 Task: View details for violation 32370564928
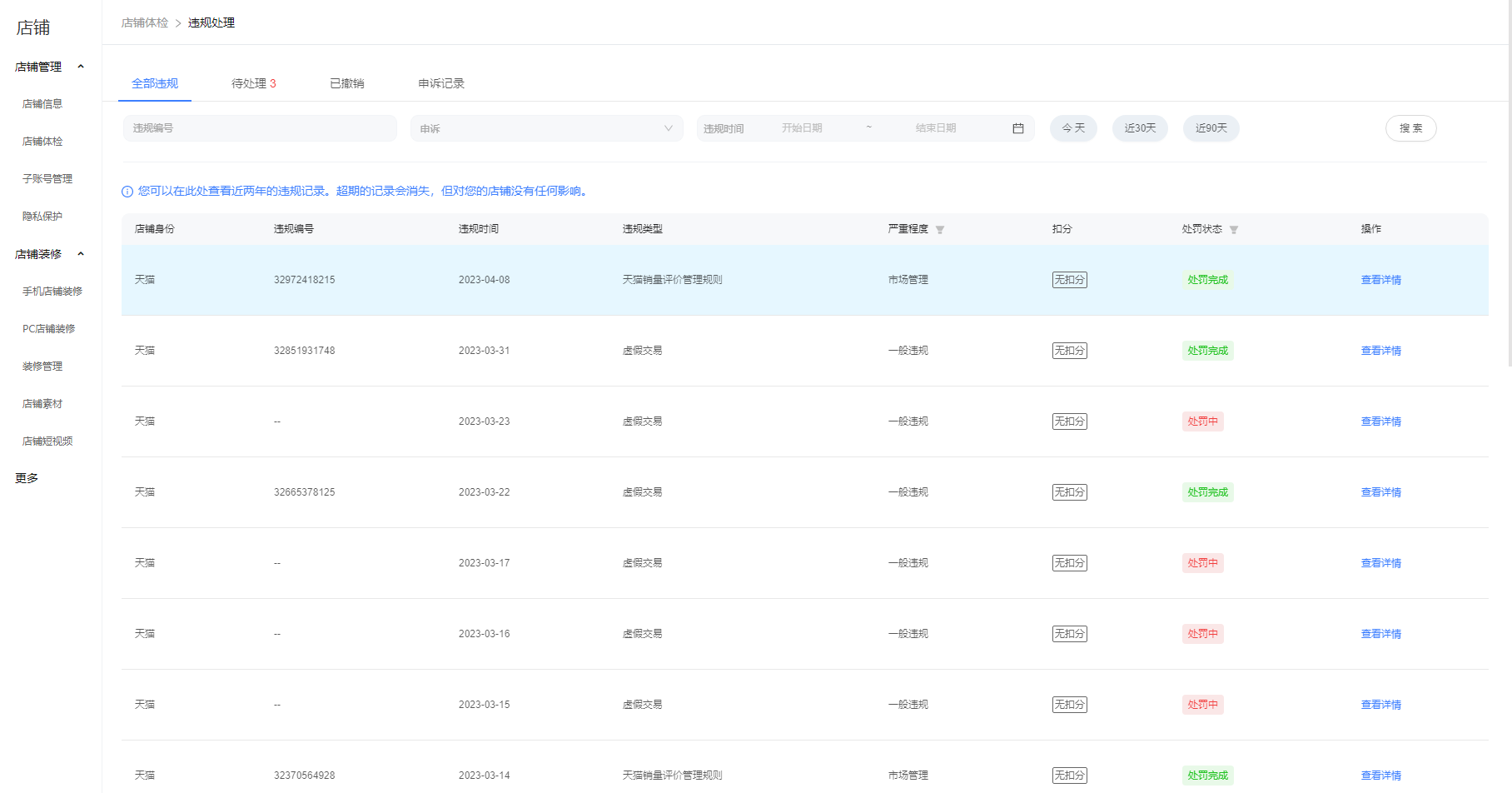[x=1381, y=776]
